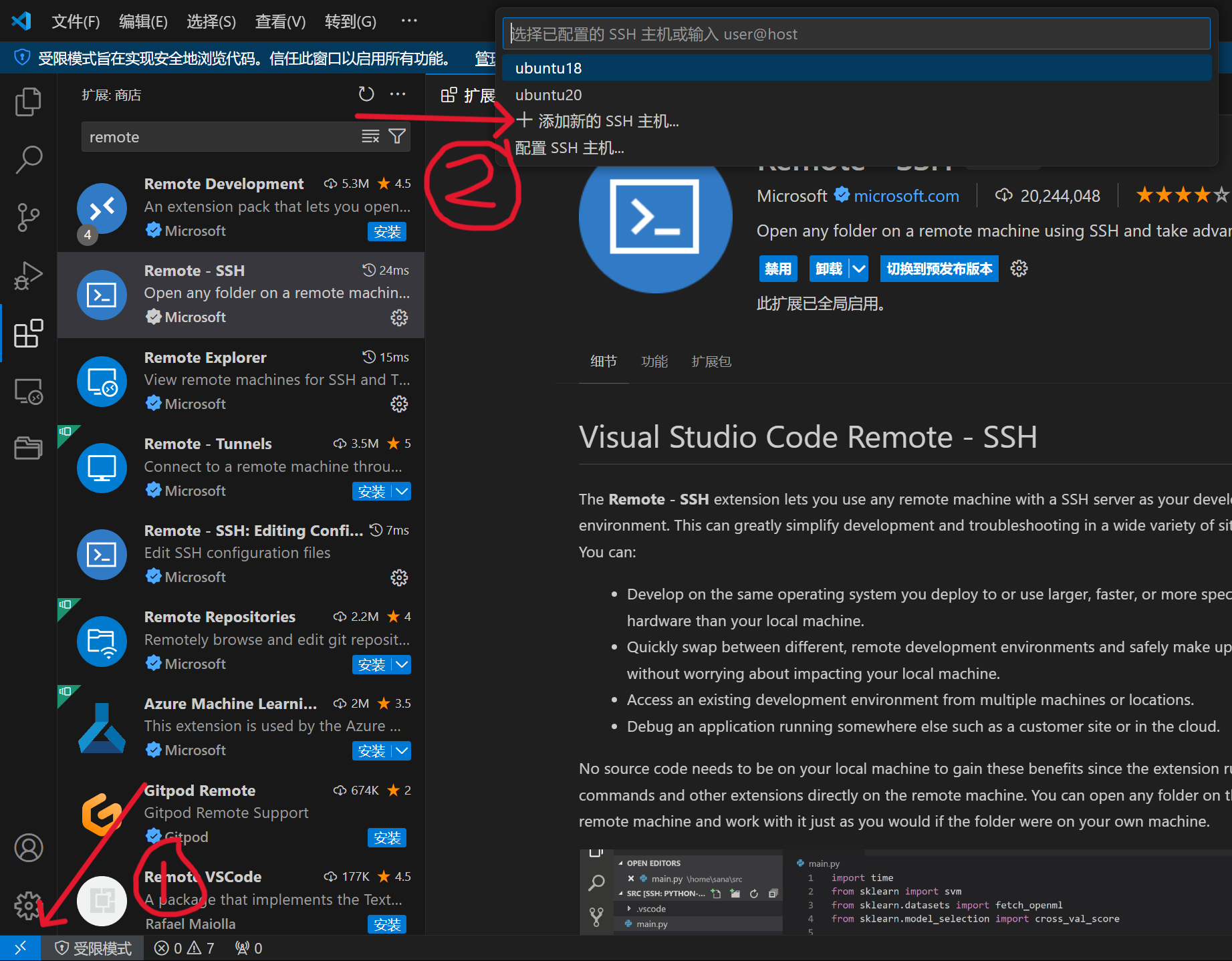Viewport: 1232px width, 961px height.
Task: Select the Azure Machine Learning extension entry
Action: pos(241,728)
